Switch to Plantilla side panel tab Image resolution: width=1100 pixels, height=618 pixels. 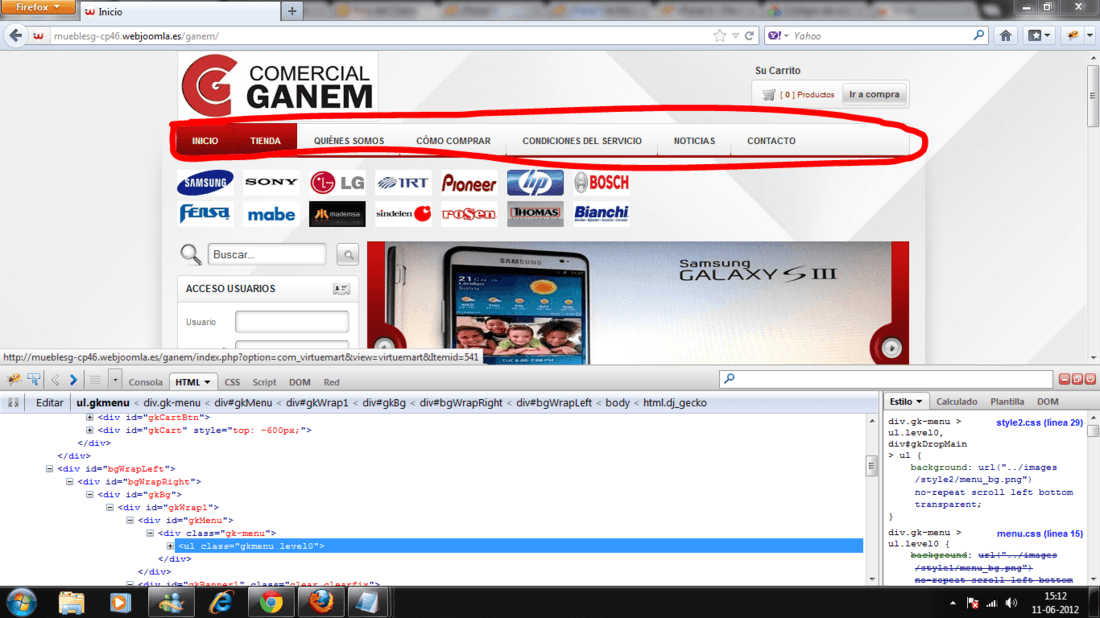[x=1007, y=402]
